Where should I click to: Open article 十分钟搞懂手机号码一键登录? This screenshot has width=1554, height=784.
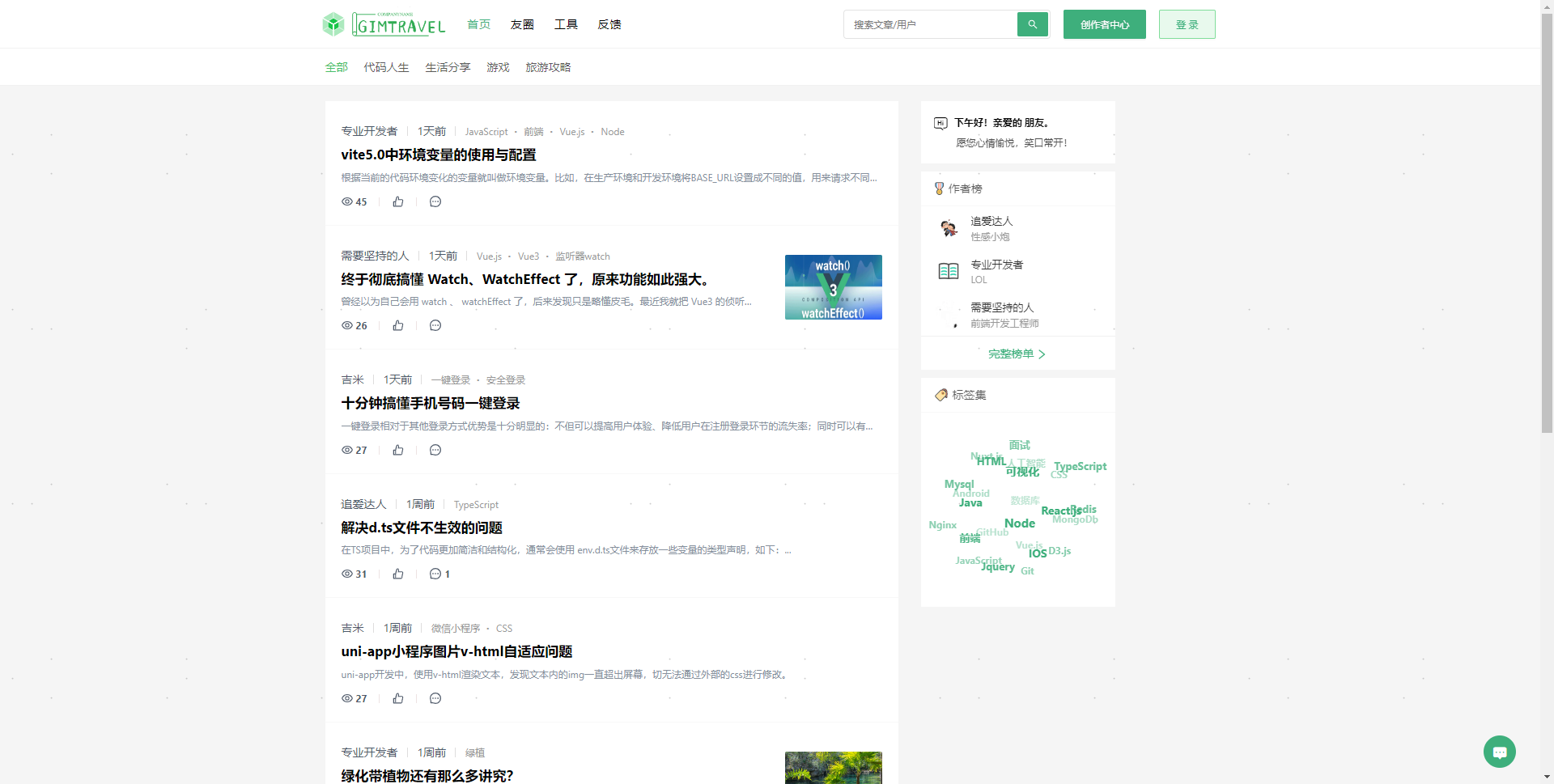click(431, 403)
